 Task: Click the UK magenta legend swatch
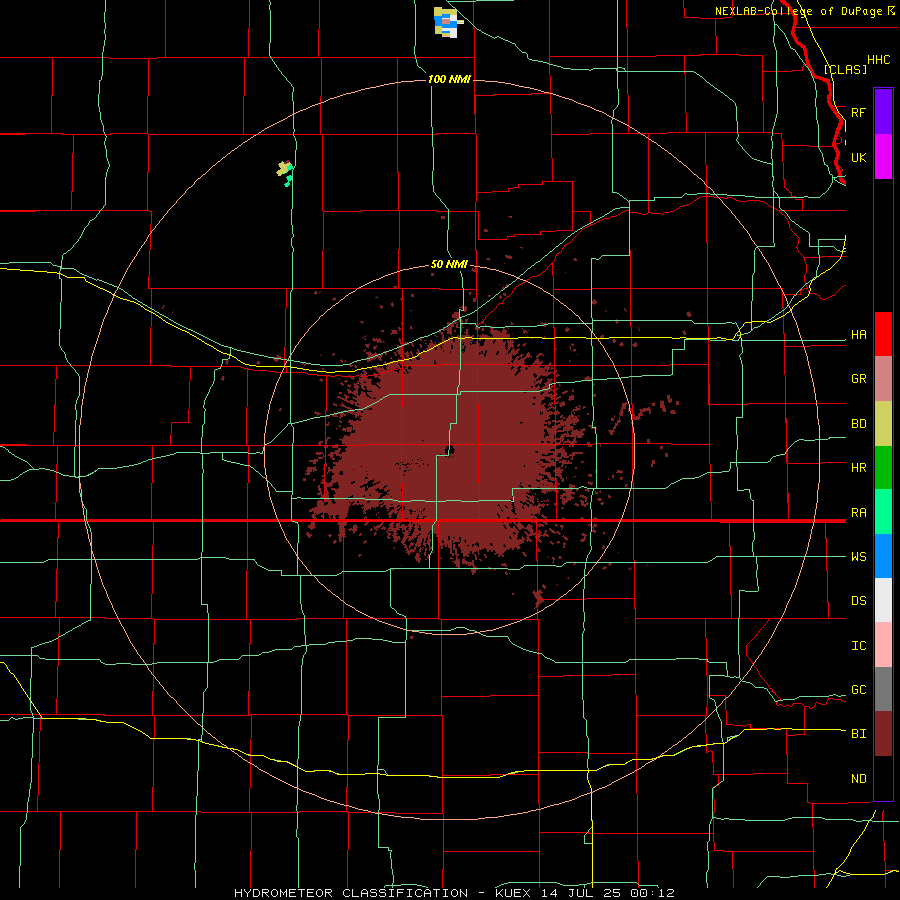(883, 157)
